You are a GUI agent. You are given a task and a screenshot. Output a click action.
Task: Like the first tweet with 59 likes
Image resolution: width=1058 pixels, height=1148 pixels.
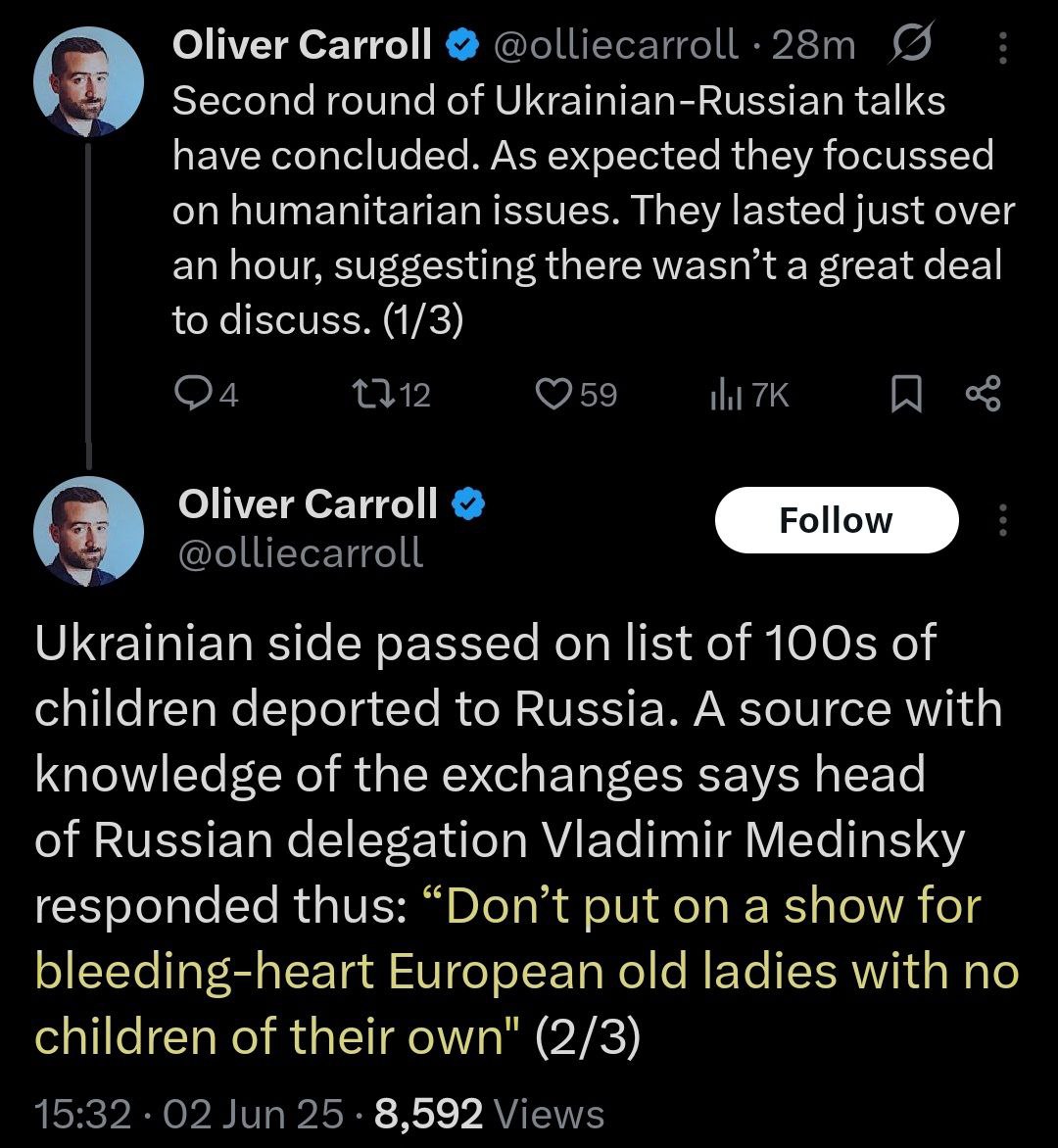coord(555,394)
